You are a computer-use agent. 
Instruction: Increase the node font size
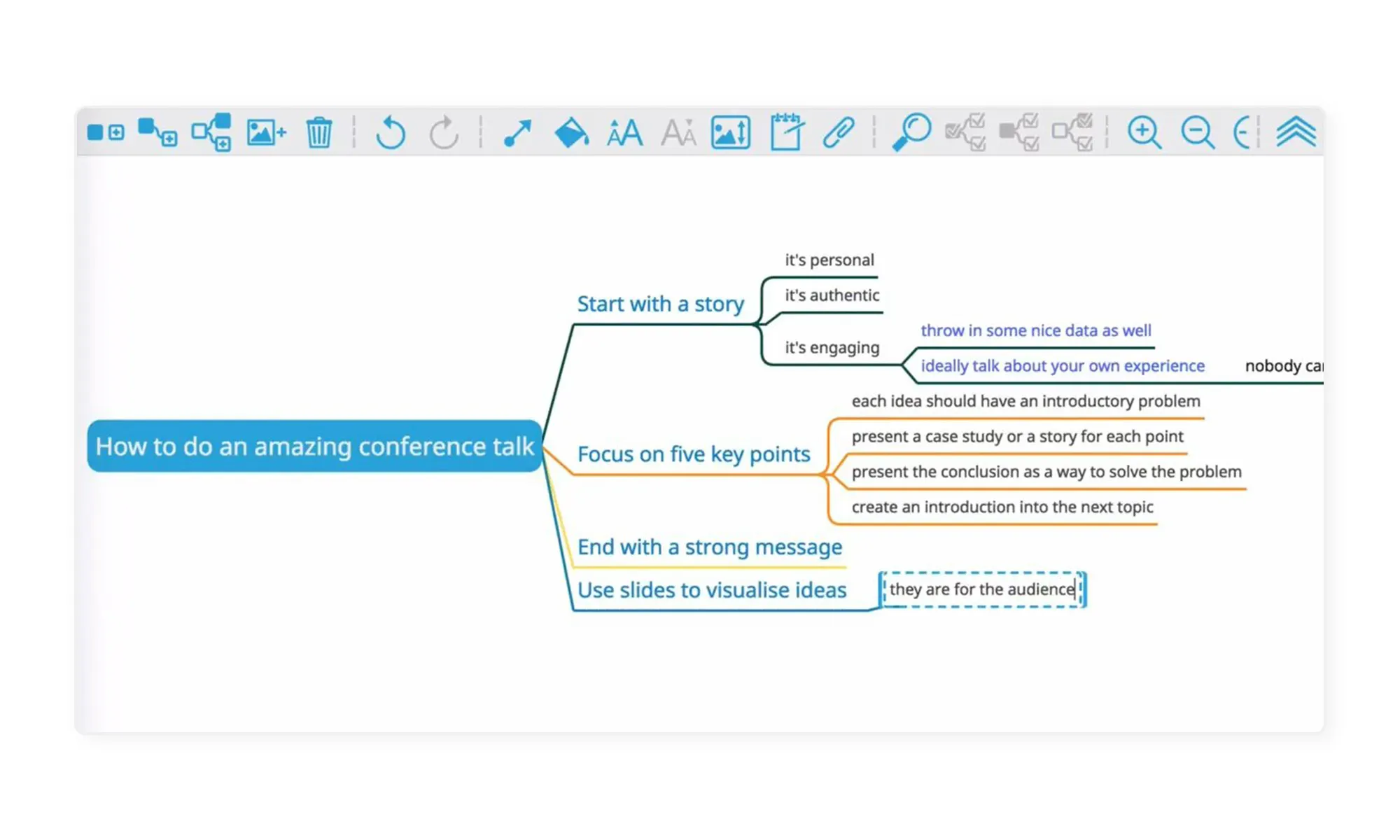[624, 132]
